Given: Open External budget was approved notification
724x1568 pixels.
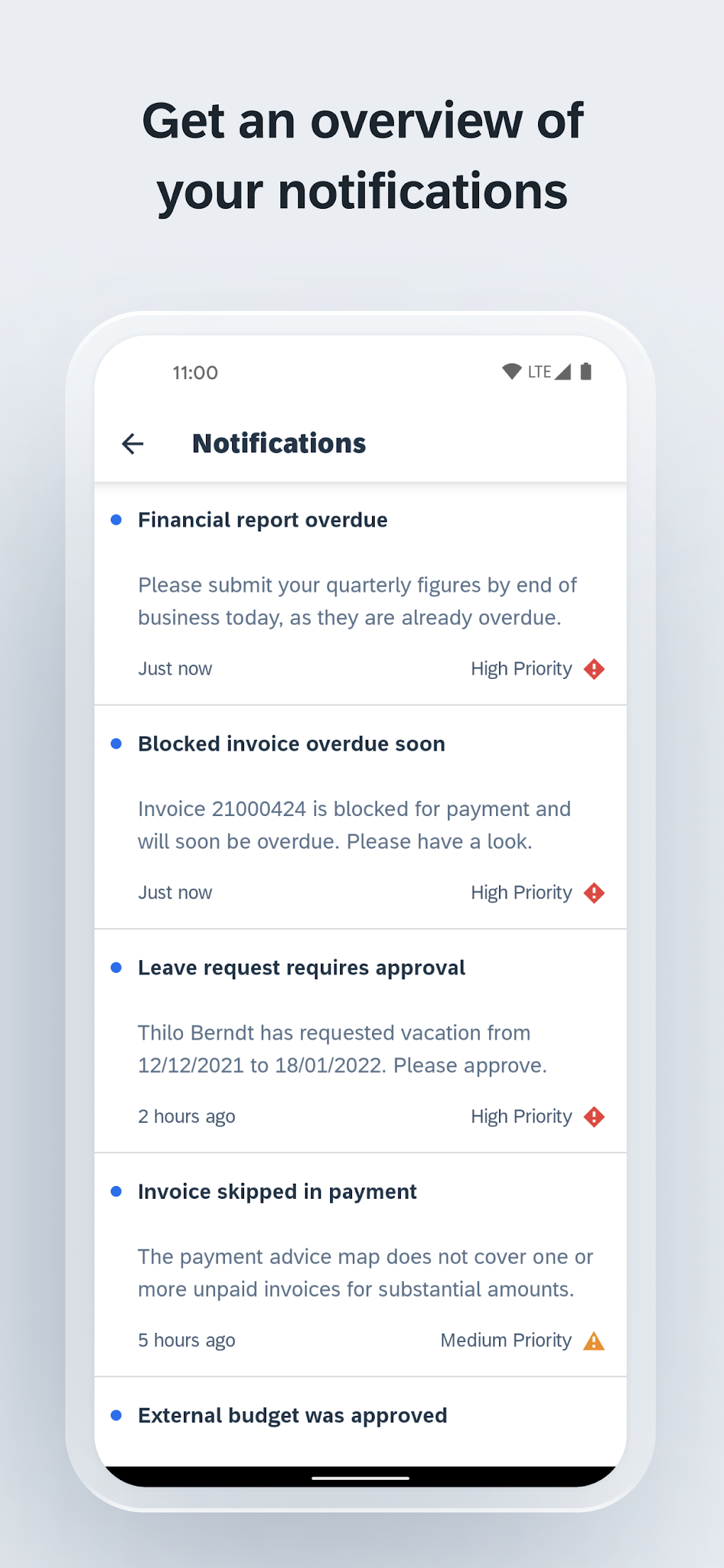Looking at the screenshot, I should click(292, 1415).
